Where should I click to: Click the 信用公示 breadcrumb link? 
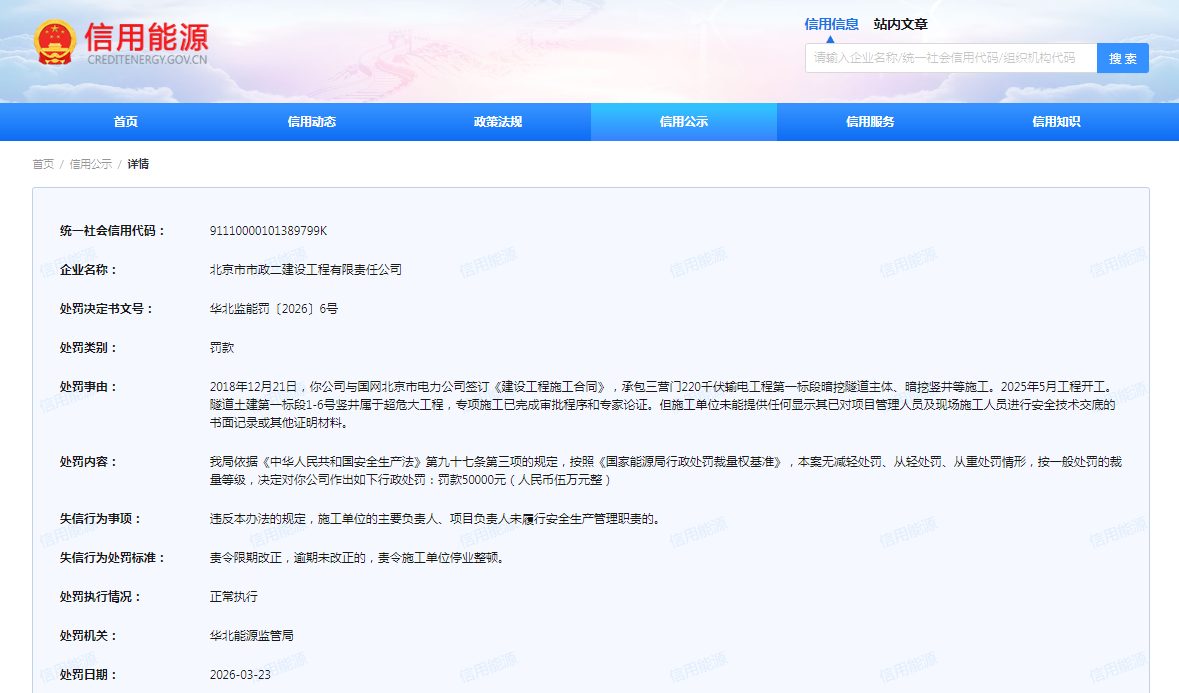click(90, 164)
